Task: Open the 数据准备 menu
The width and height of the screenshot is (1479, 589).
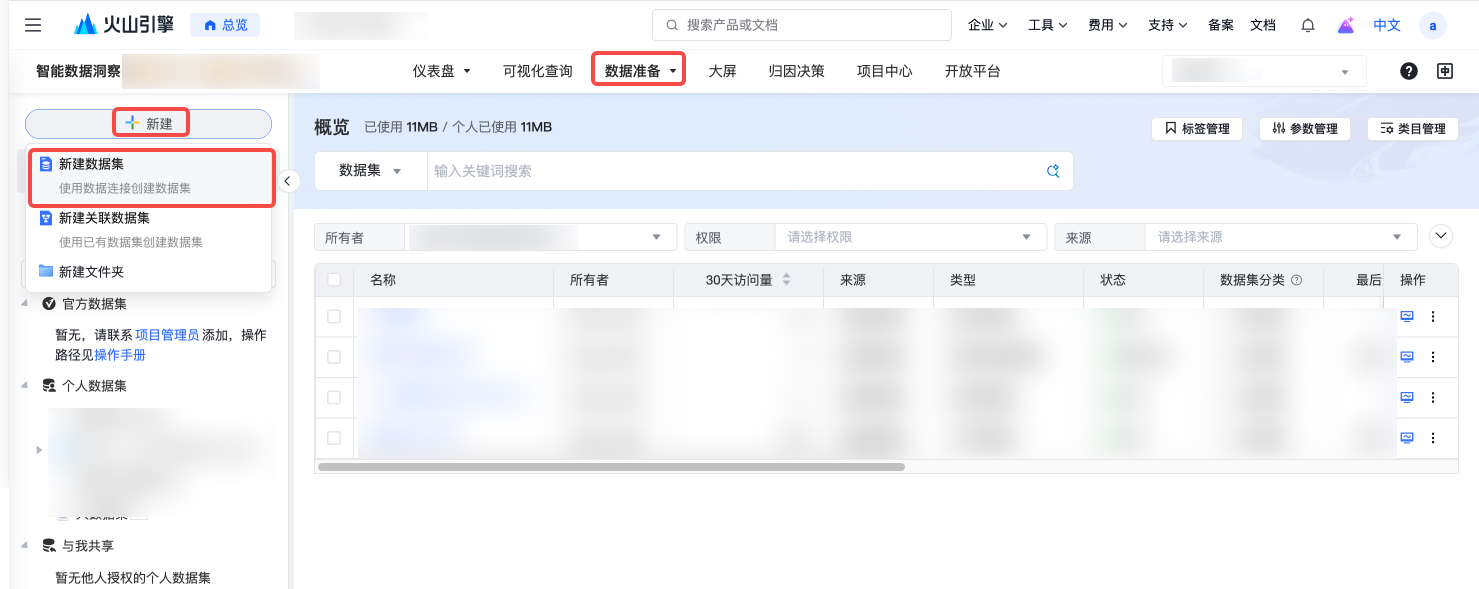Action: click(x=640, y=71)
